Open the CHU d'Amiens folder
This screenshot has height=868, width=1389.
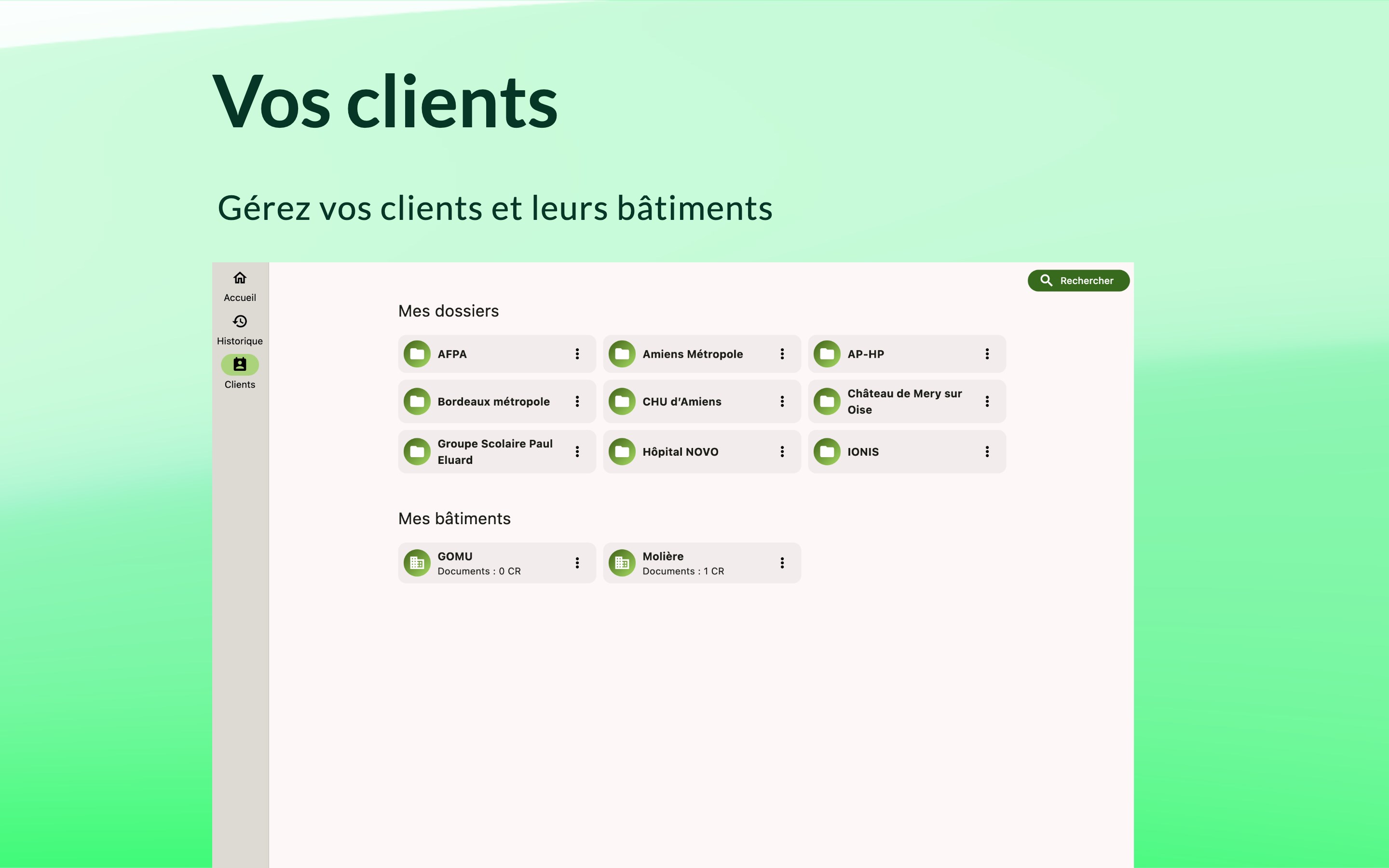click(681, 402)
